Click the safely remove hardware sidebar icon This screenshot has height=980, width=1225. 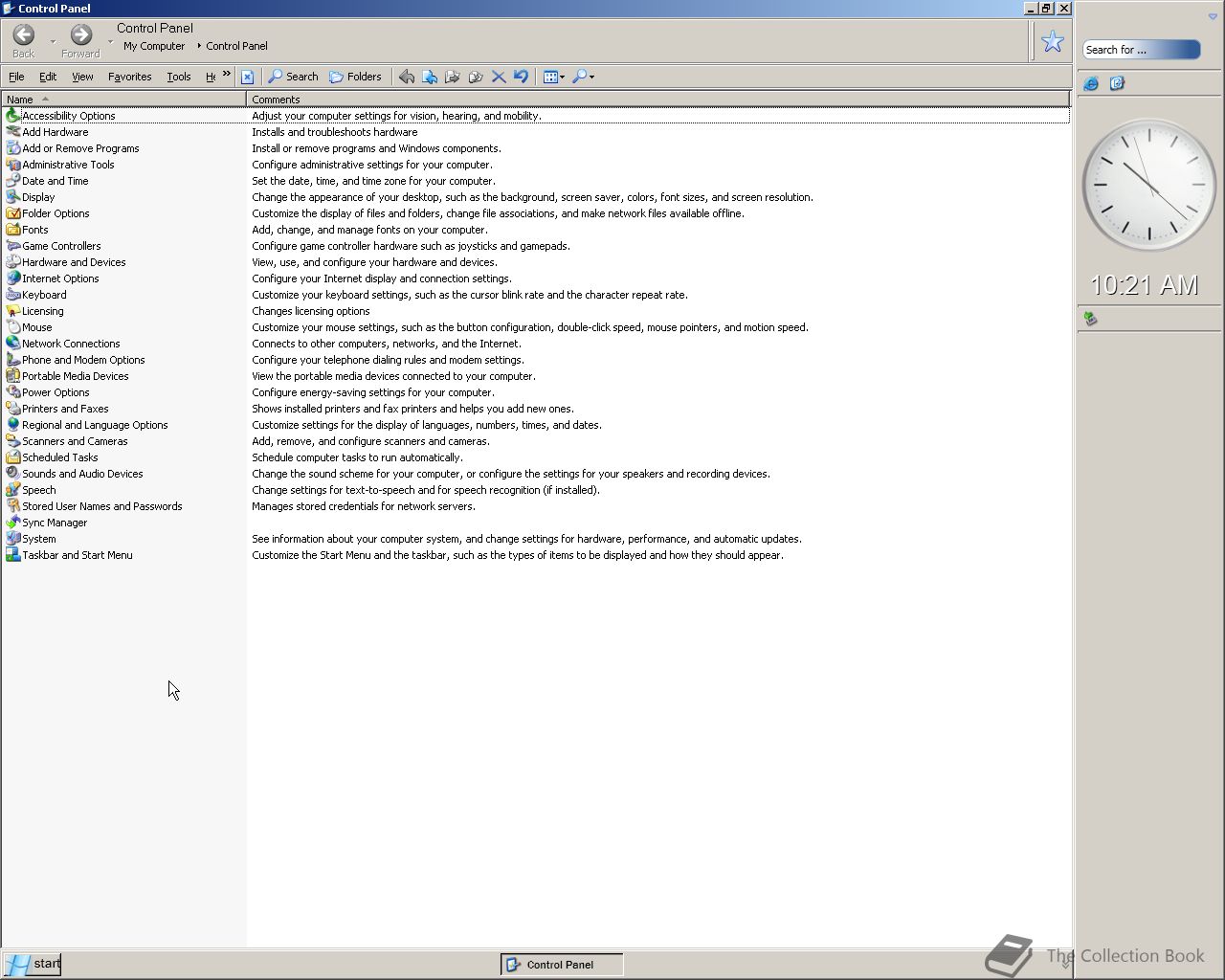(x=1090, y=319)
